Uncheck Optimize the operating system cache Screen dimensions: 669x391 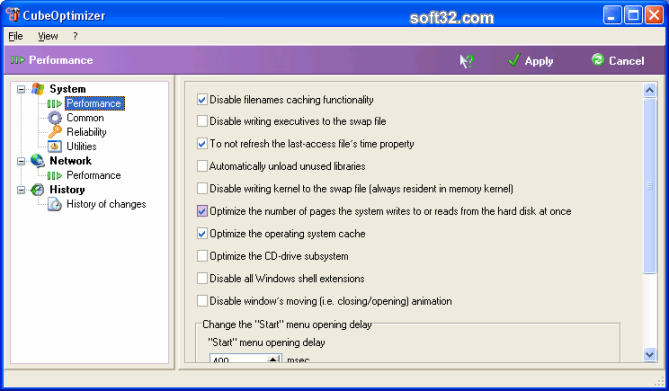tap(202, 233)
